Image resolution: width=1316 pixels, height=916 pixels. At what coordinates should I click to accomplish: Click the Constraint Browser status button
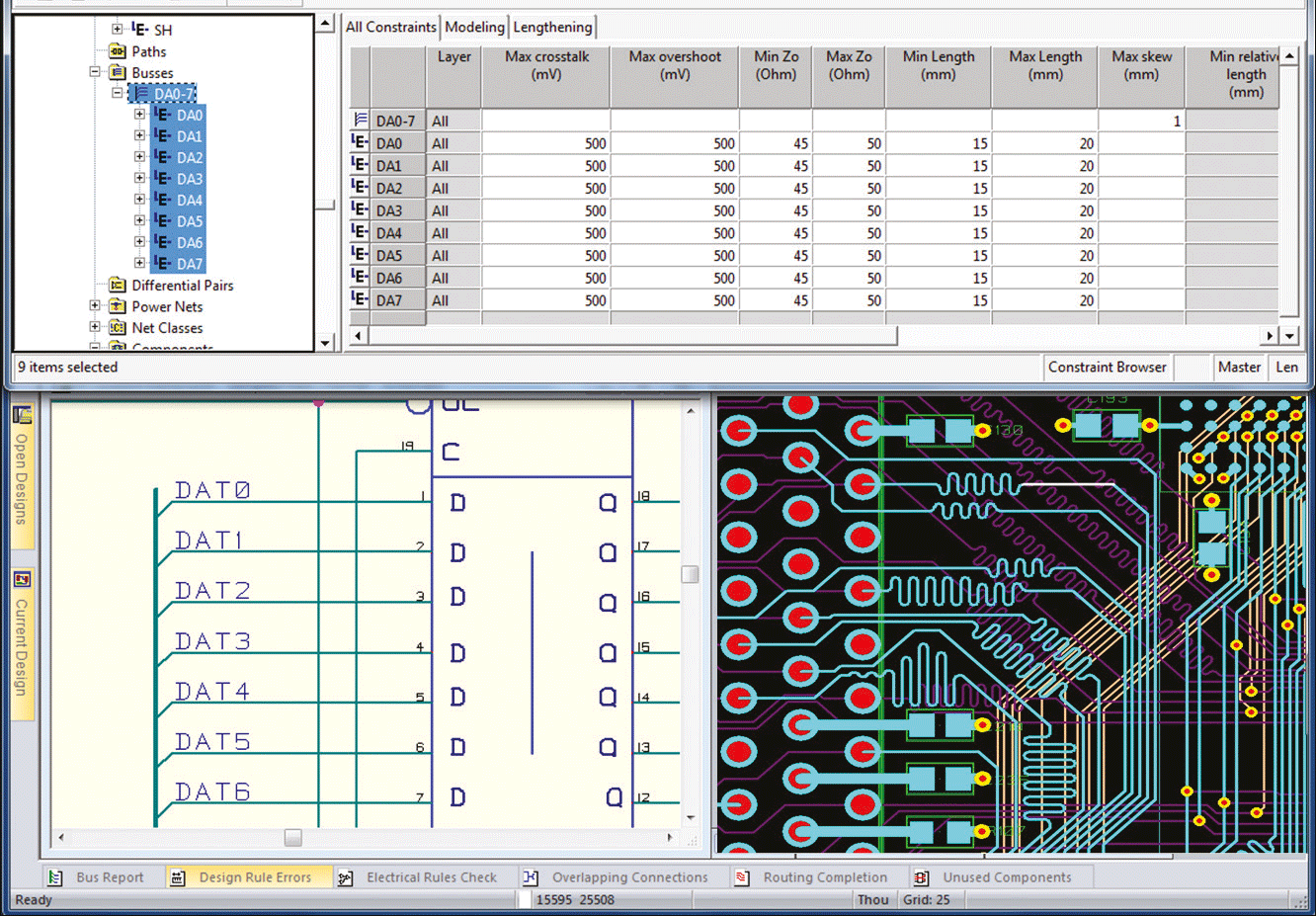coord(1107,367)
